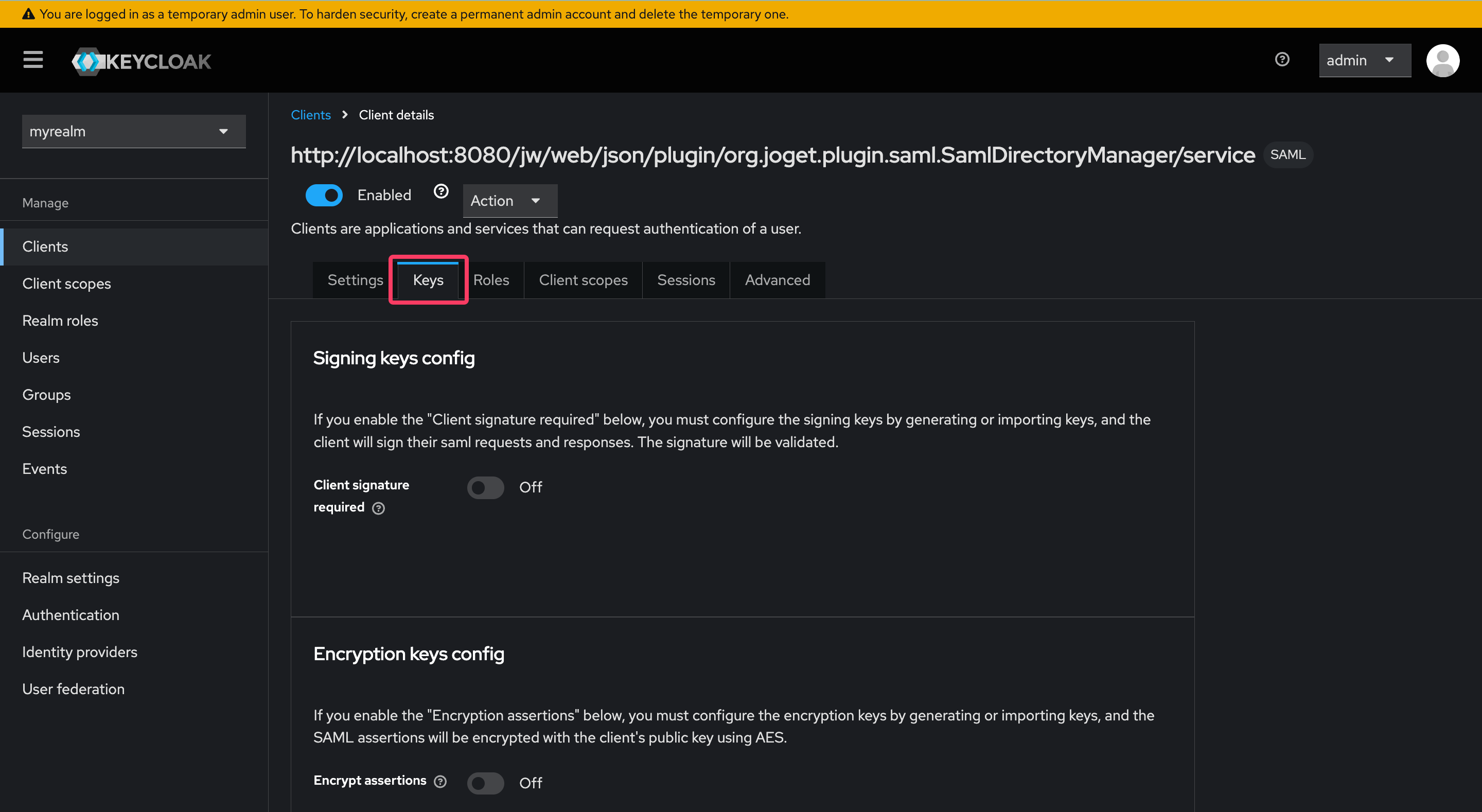Open Sessions in the sidebar
The height and width of the screenshot is (812, 1482).
click(134, 432)
